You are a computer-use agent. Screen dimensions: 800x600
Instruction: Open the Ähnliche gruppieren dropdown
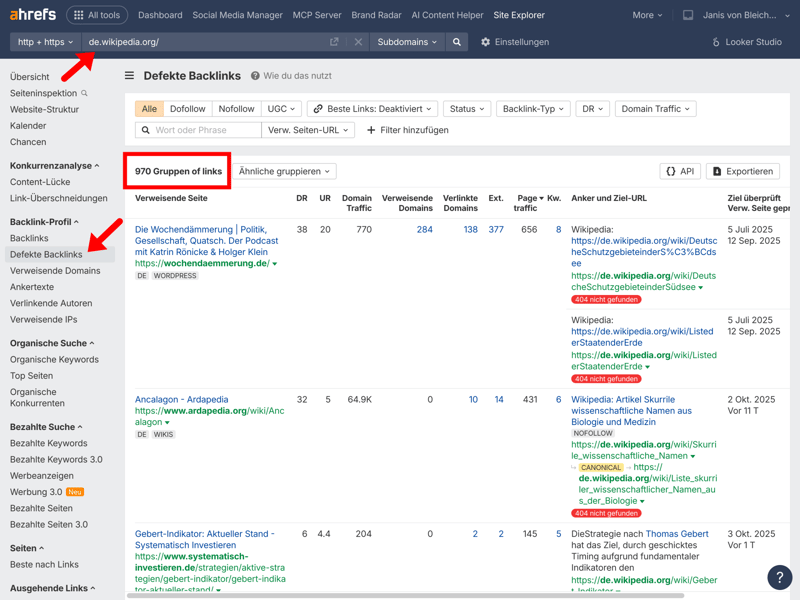point(285,171)
